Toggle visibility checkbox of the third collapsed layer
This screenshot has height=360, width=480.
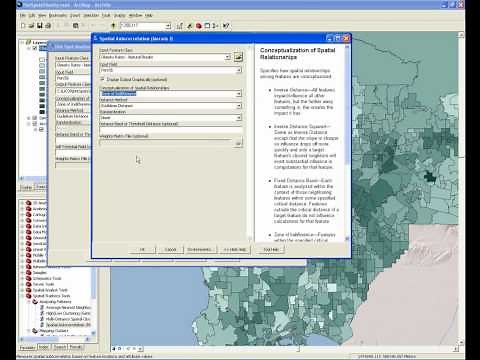35,124
